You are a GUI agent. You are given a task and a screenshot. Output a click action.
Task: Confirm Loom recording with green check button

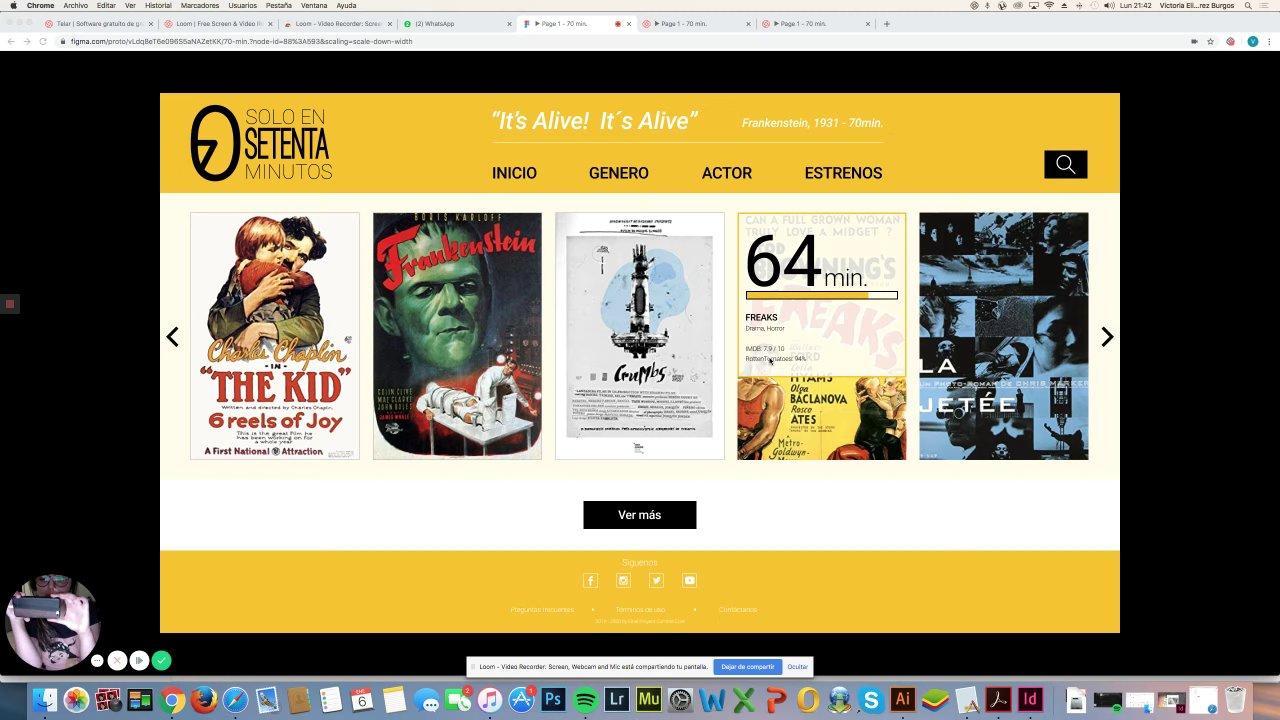[161, 660]
